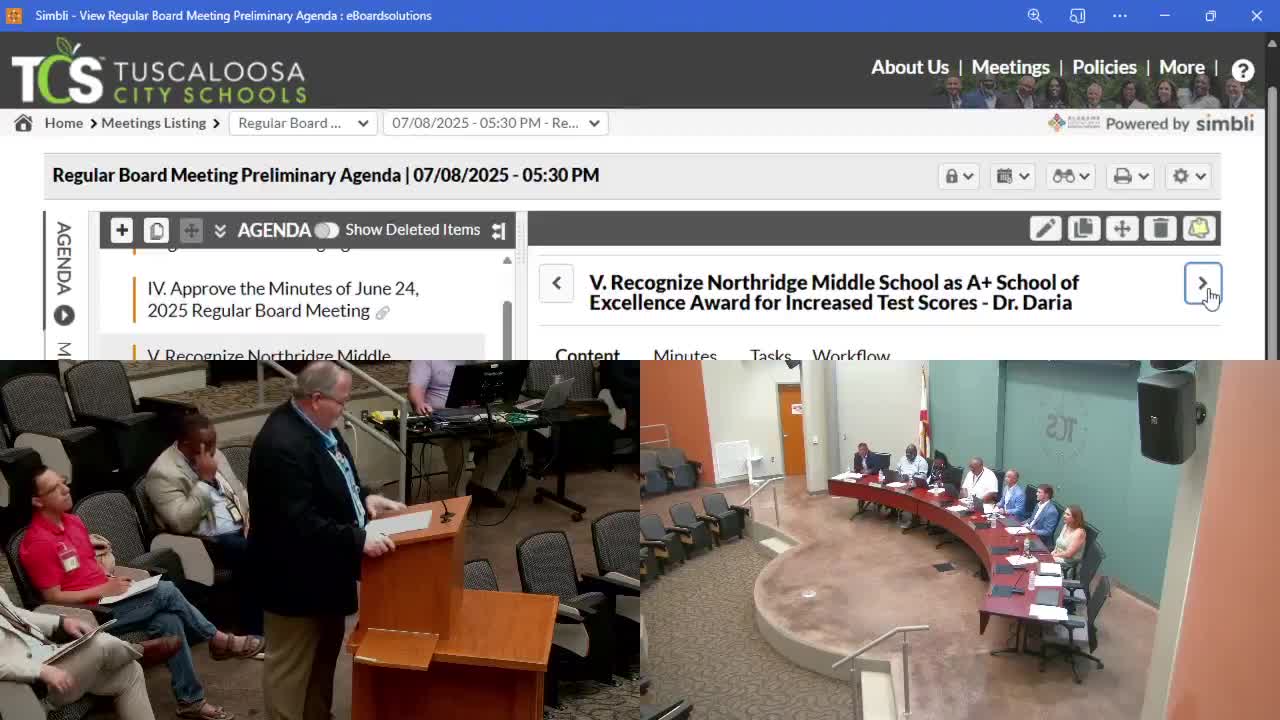Click the move item arrows icon

click(1122, 229)
